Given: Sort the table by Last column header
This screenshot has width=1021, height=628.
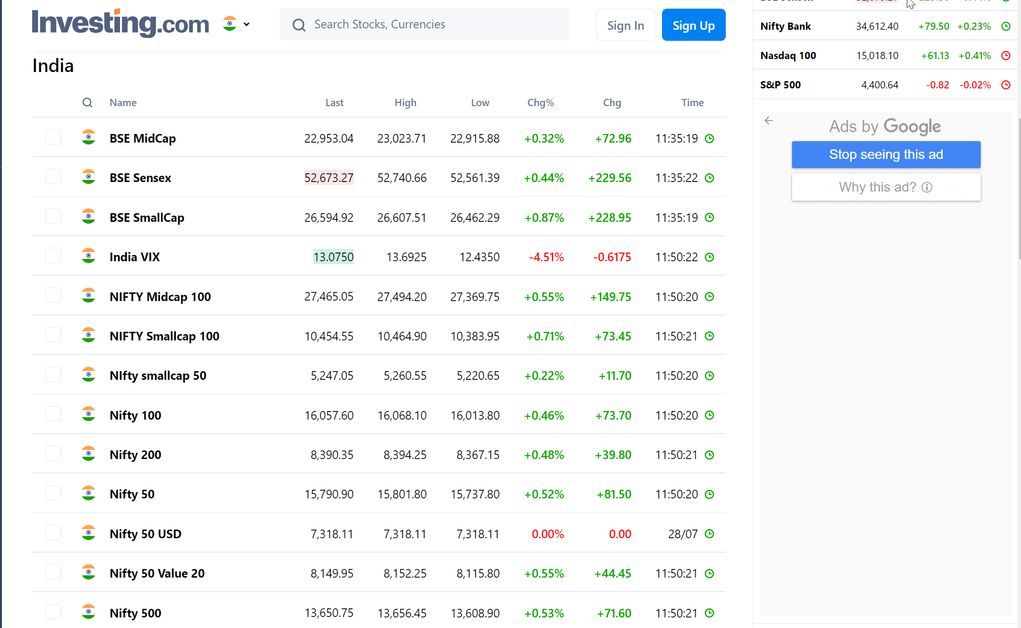Looking at the screenshot, I should tap(334, 103).
